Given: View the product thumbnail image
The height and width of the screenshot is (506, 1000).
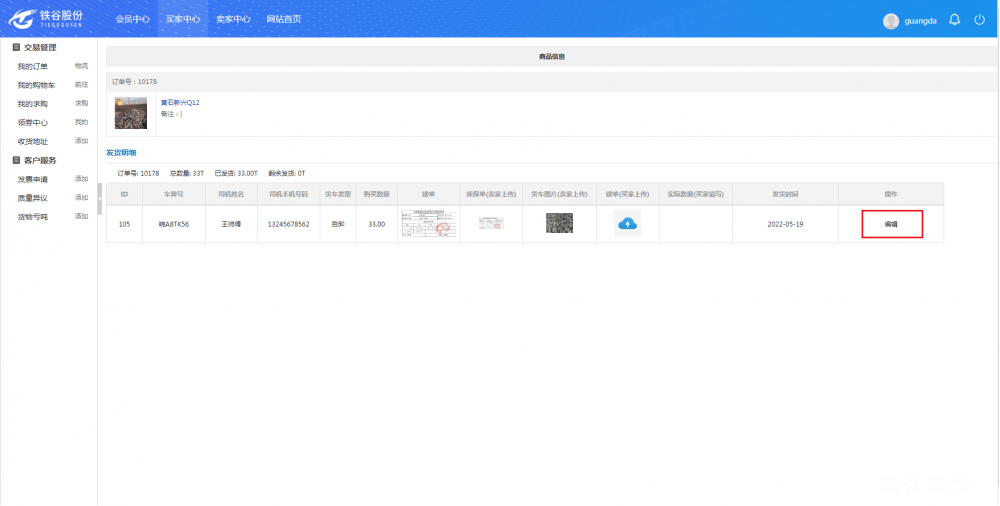Looking at the screenshot, I should 131,112.
